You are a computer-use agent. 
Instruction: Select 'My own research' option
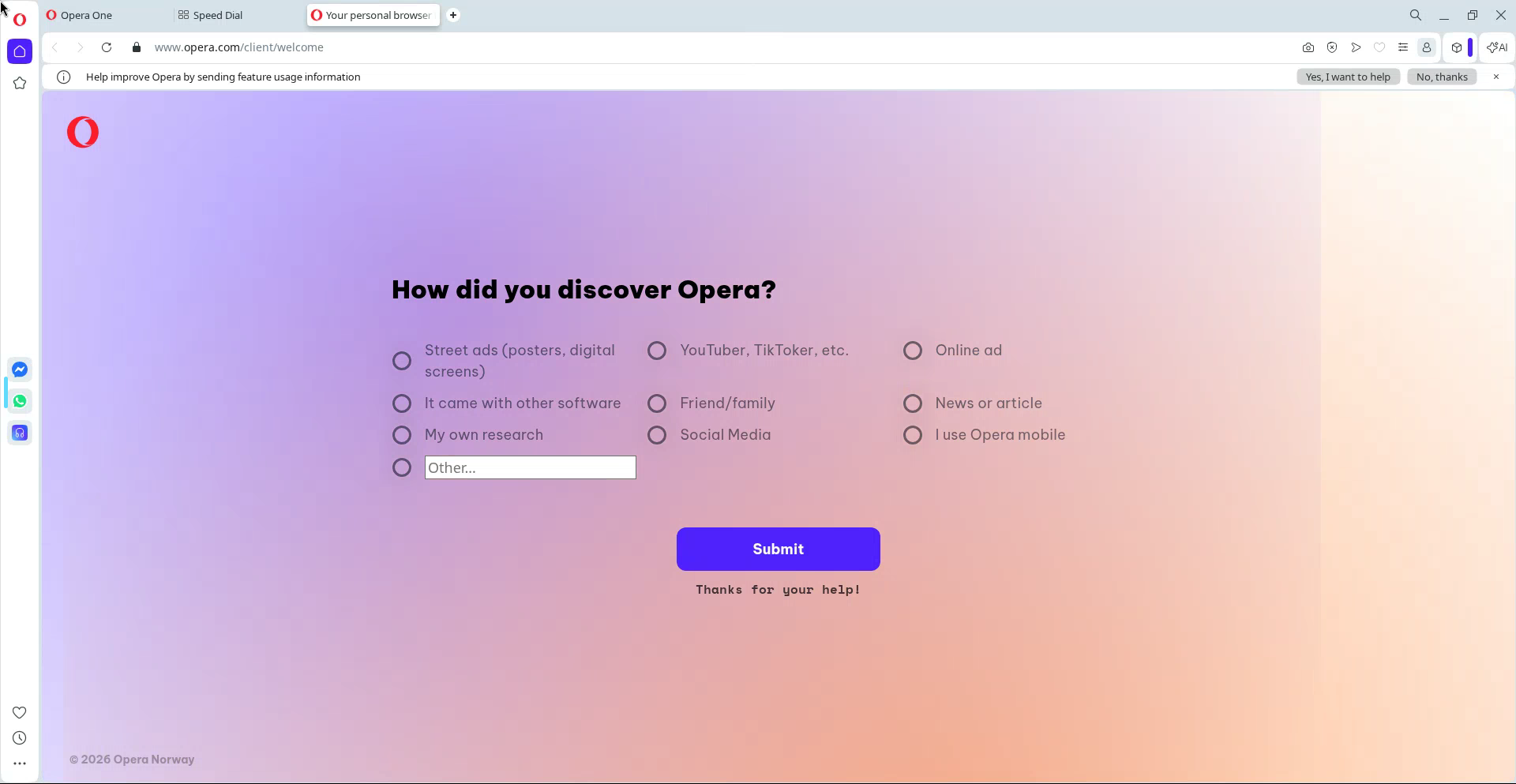point(402,435)
